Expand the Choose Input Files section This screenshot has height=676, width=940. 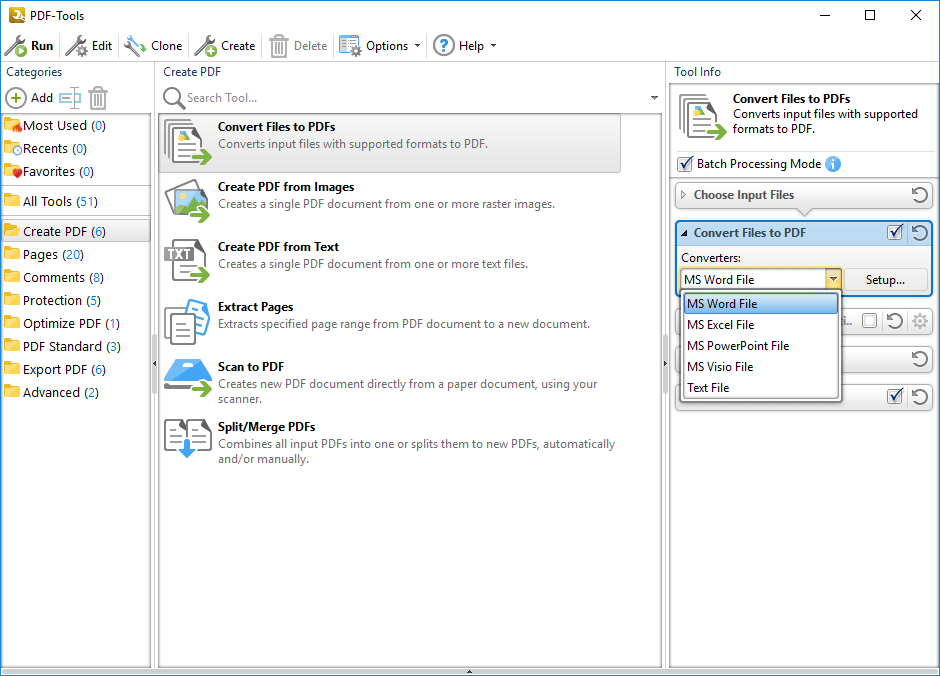pyautogui.click(x=684, y=195)
